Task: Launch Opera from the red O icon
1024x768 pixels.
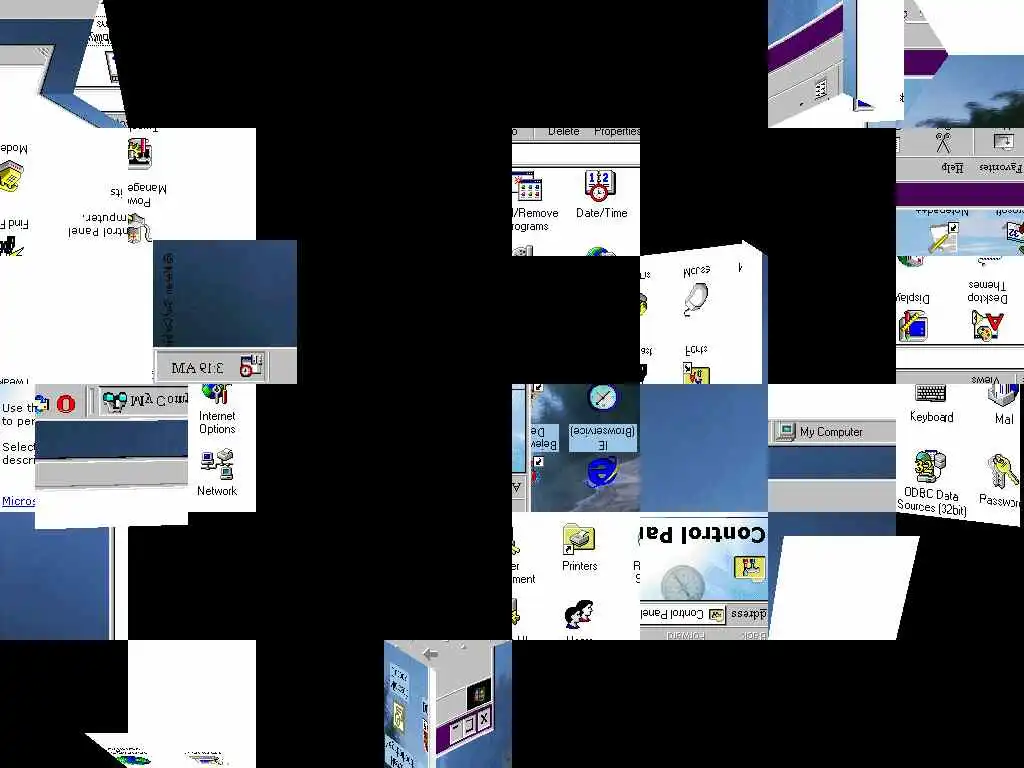Action: [65, 404]
